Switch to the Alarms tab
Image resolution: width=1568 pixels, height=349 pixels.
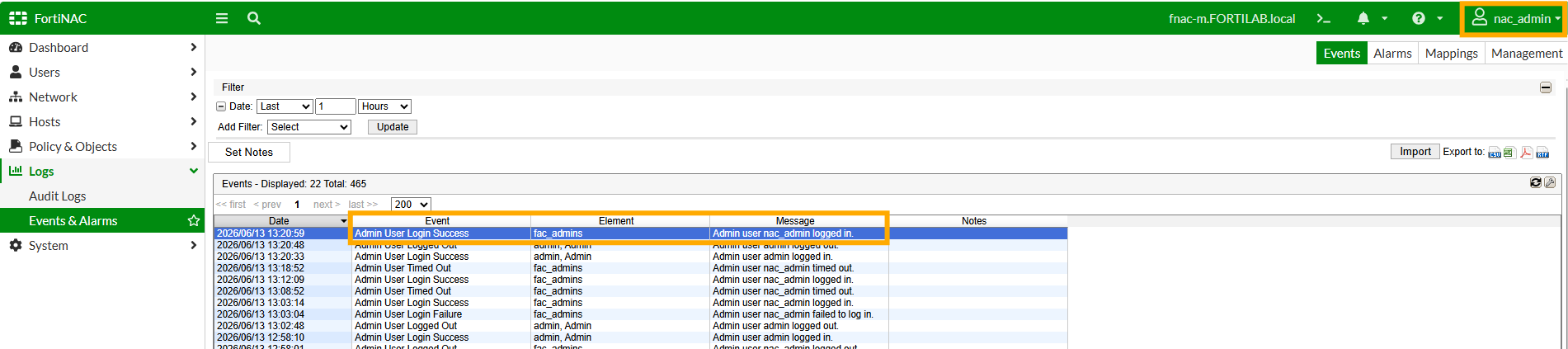1392,54
